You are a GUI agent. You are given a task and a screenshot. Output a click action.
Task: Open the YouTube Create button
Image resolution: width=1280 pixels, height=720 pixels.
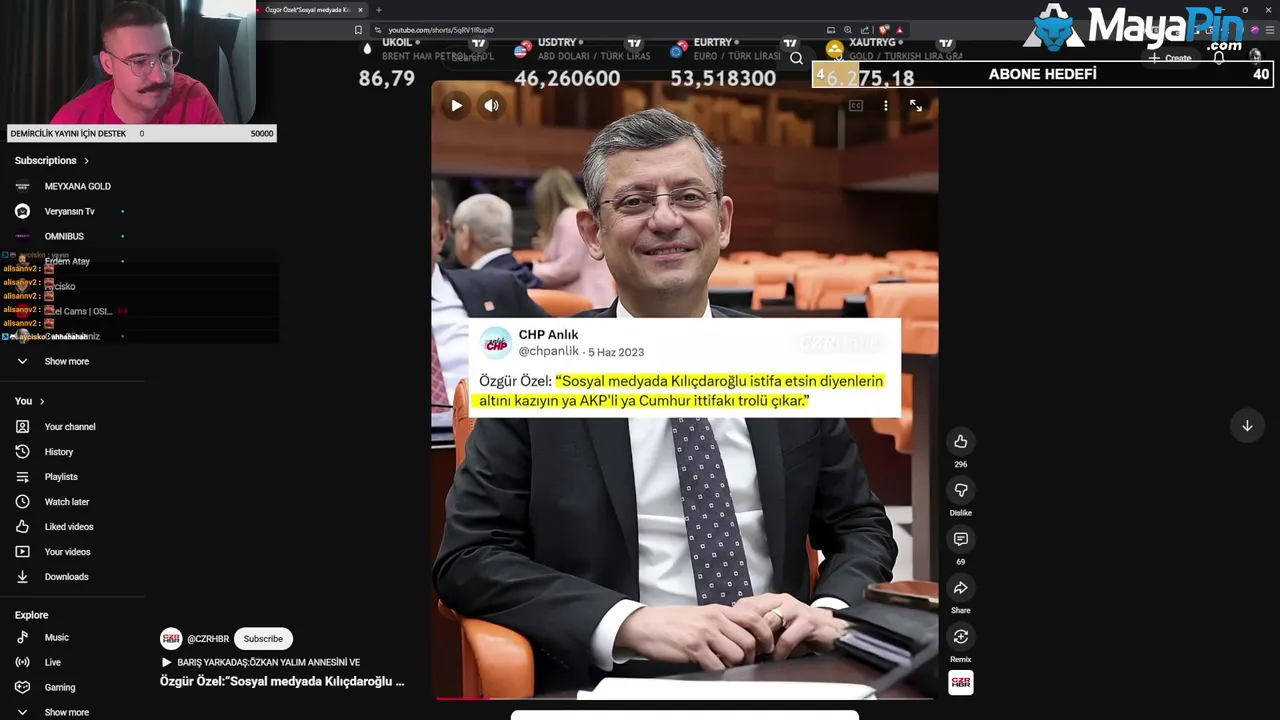[x=1170, y=58]
